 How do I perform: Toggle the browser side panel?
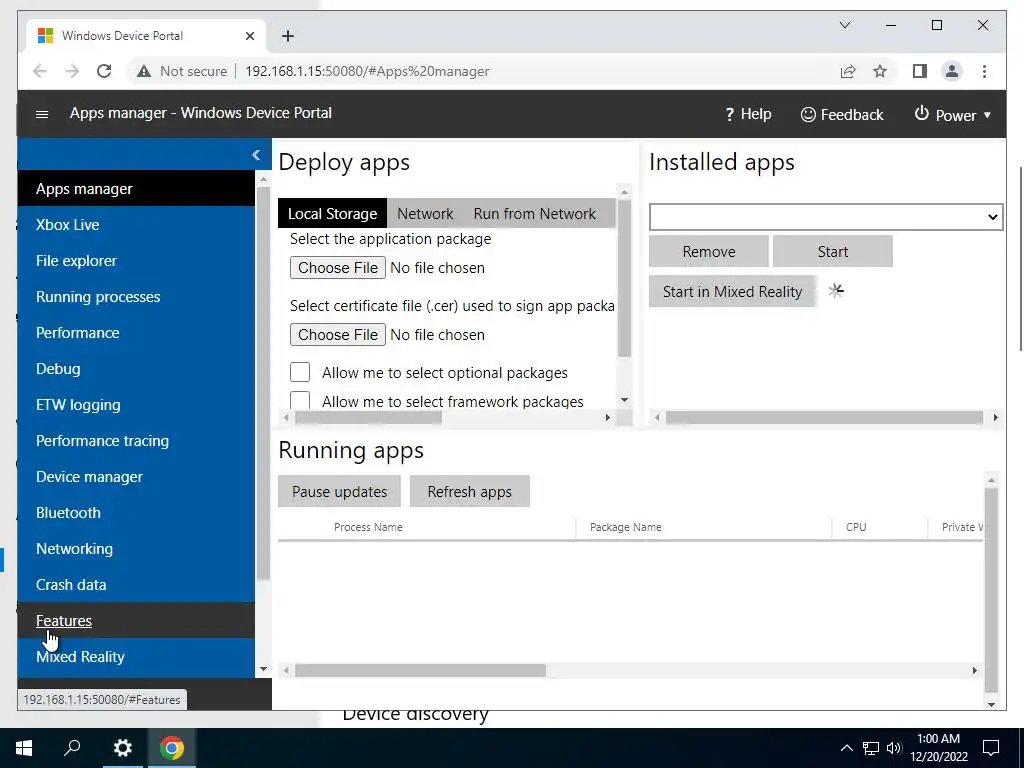[920, 71]
